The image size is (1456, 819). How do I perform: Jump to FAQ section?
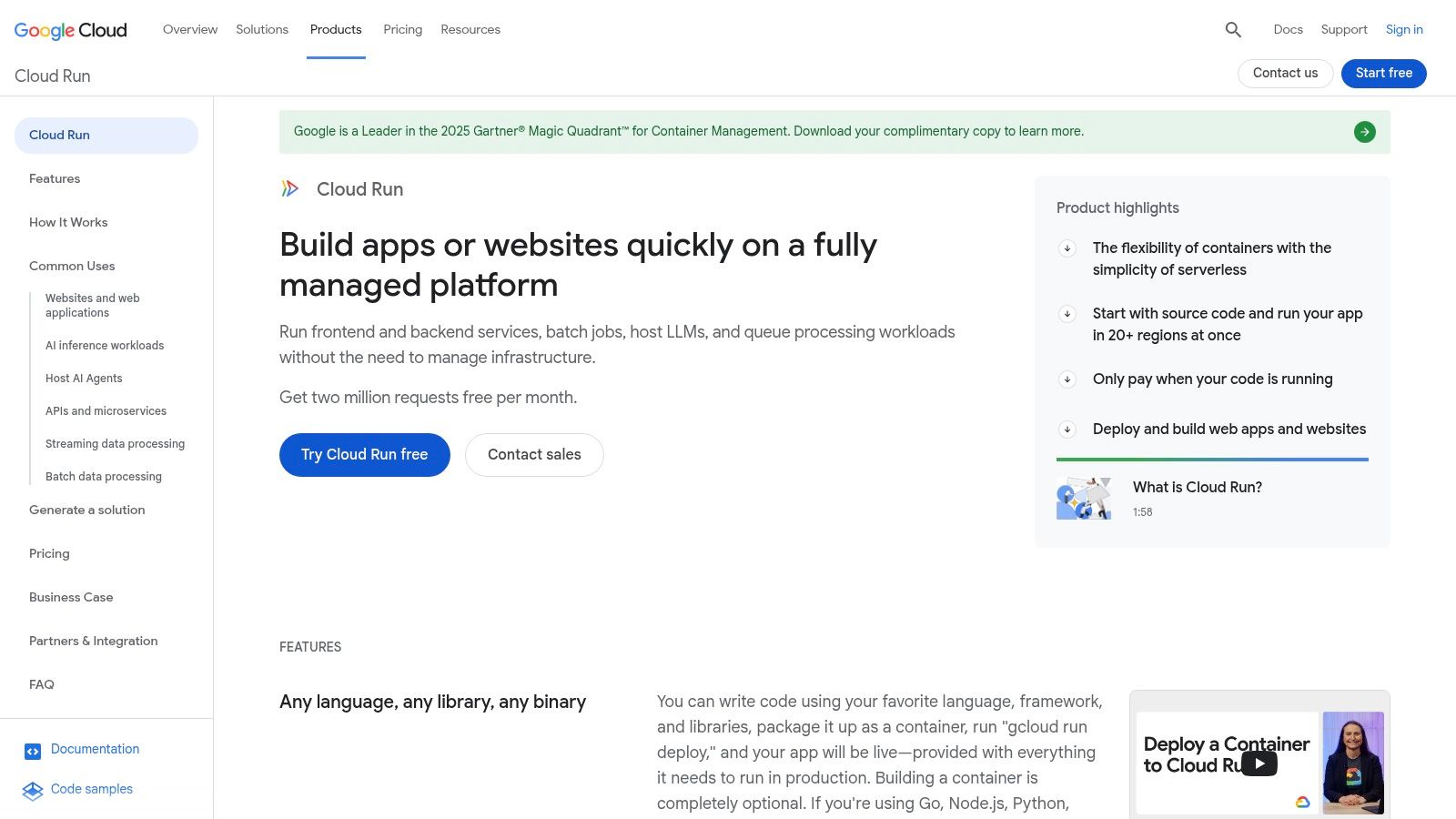point(42,684)
